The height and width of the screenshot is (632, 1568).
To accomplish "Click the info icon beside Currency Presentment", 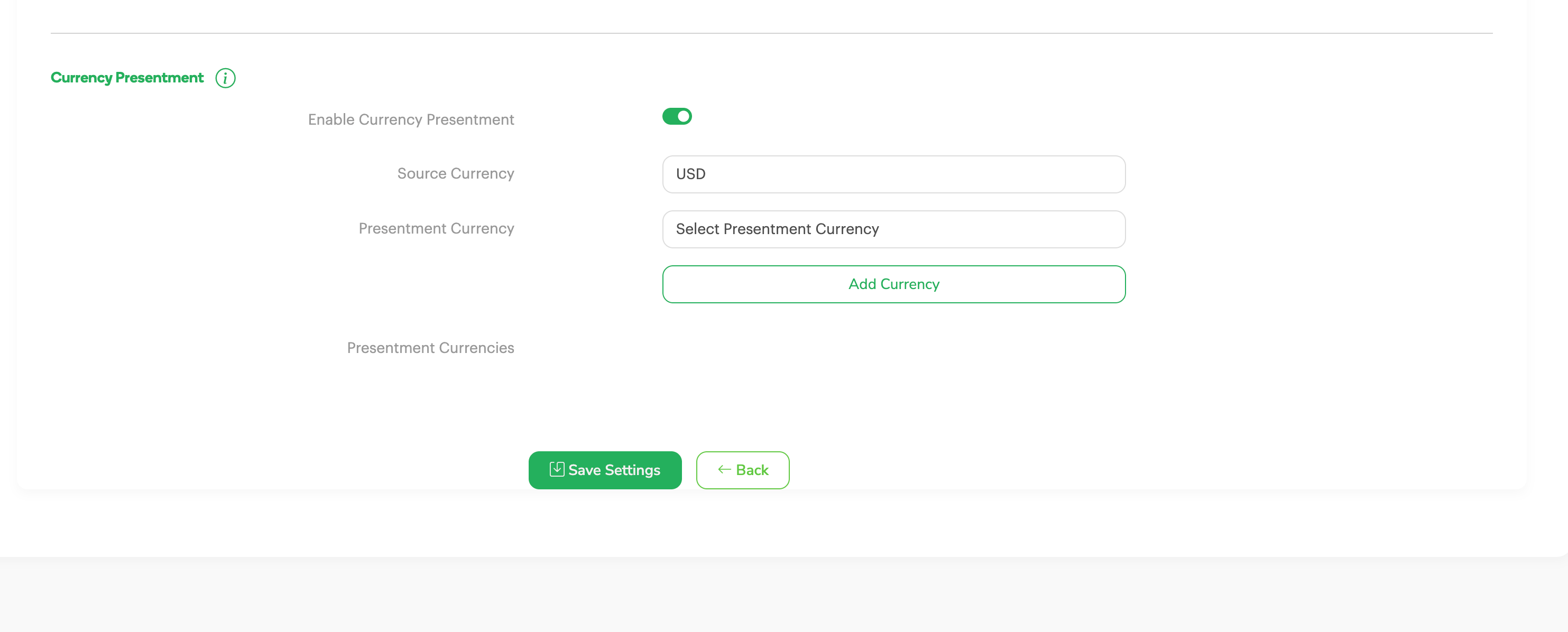I will click(225, 78).
